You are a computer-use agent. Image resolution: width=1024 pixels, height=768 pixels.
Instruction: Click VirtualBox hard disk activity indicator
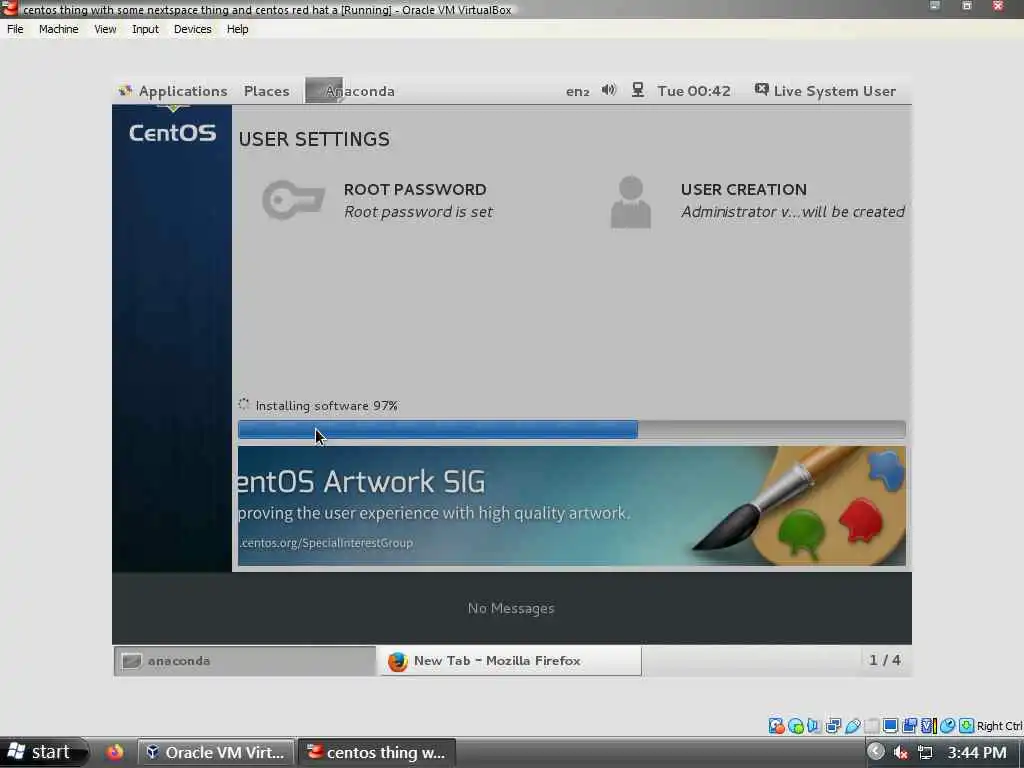776,726
